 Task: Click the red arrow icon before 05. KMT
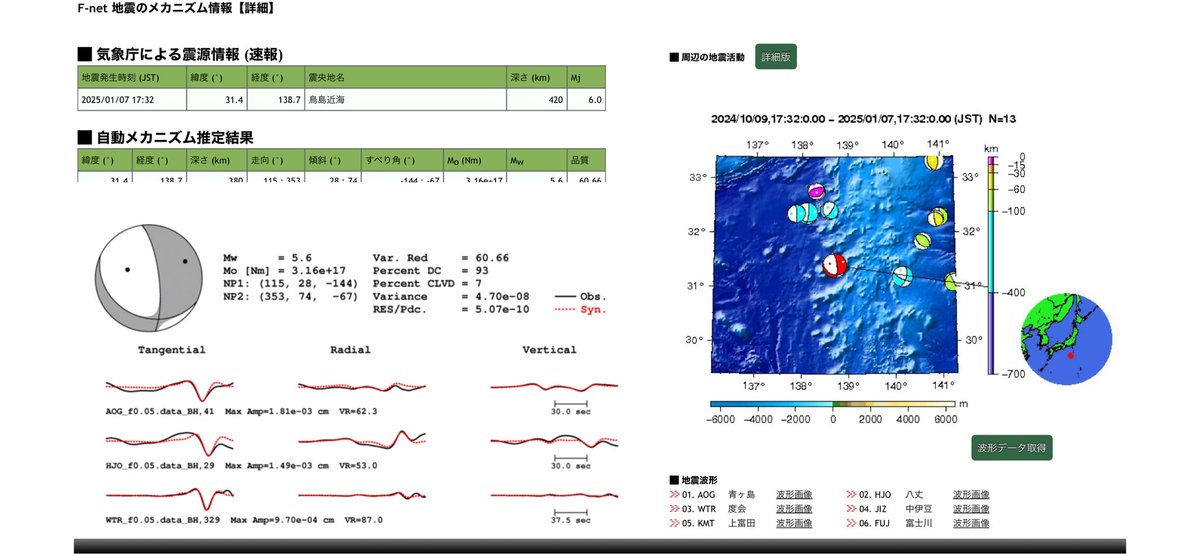click(674, 523)
